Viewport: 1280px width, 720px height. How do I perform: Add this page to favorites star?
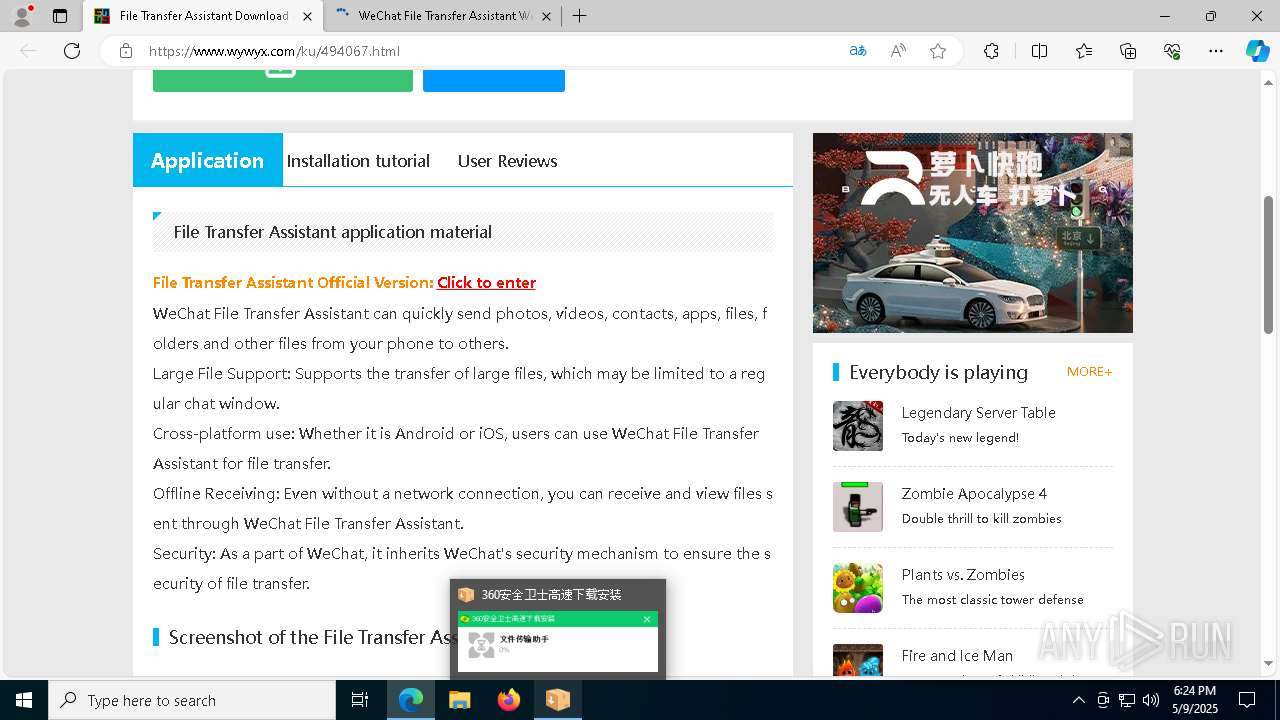(x=938, y=51)
